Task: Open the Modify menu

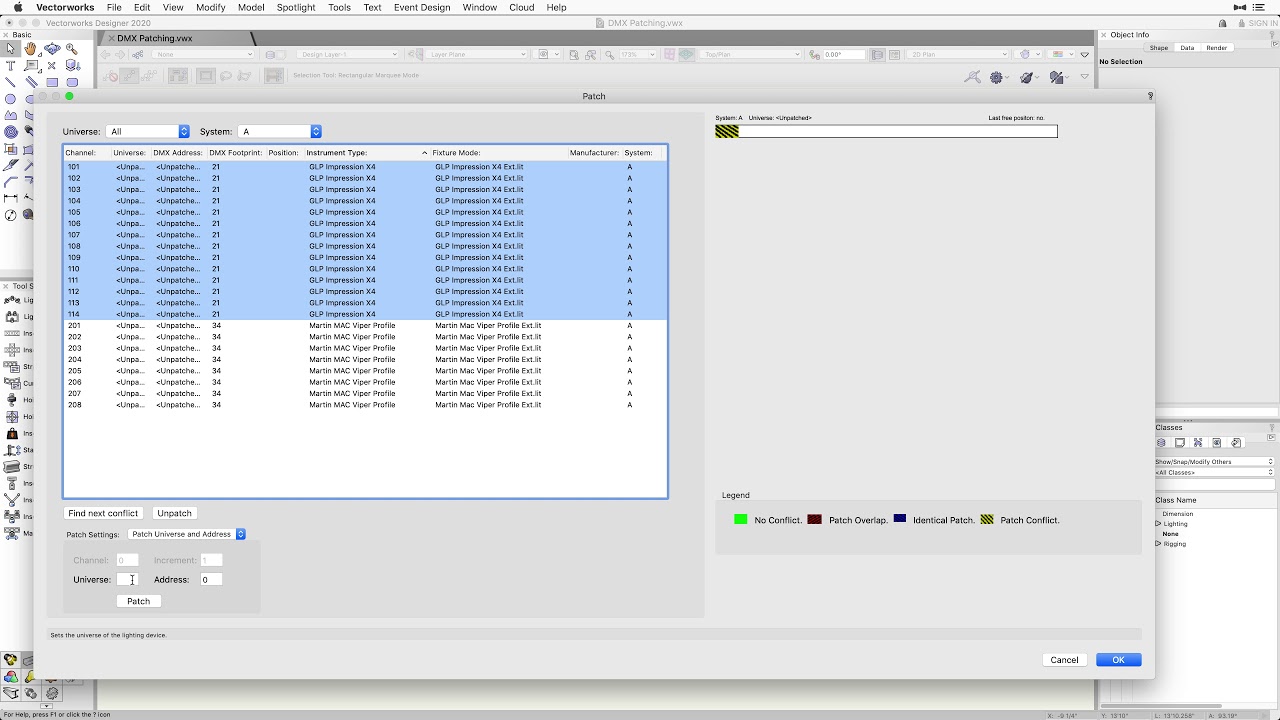Action: (x=210, y=7)
